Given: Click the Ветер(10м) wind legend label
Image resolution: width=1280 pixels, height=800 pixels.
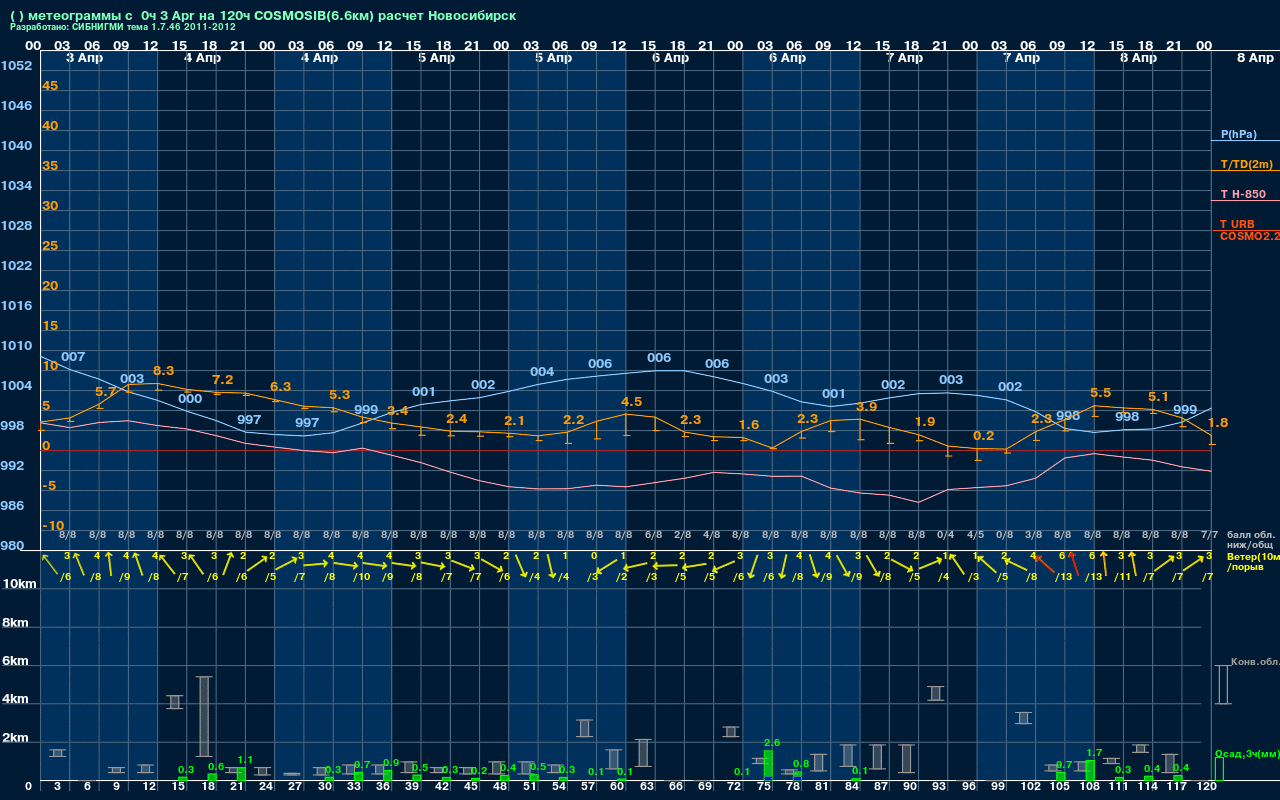Looking at the screenshot, I should (x=1252, y=556).
